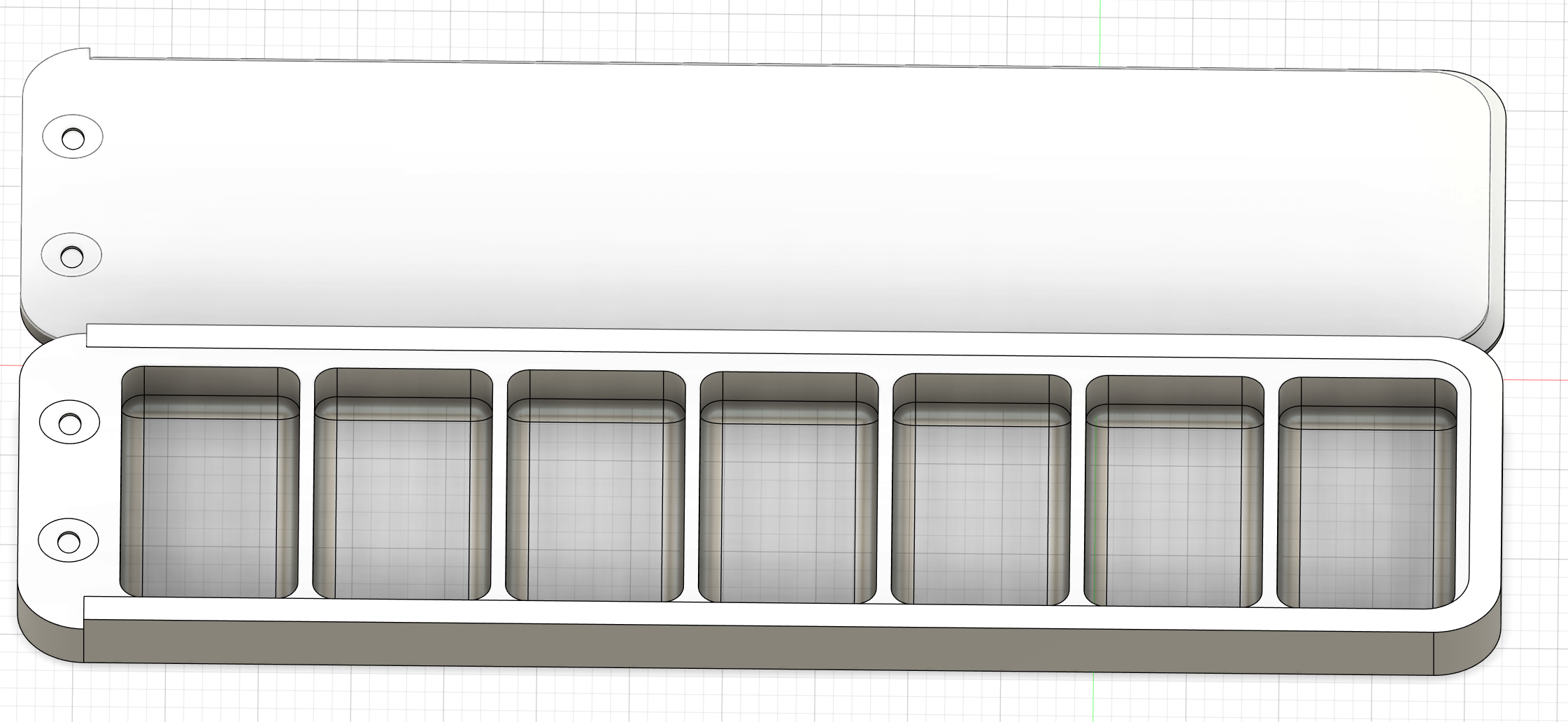Select the lower screw hole on the lid

(71, 257)
